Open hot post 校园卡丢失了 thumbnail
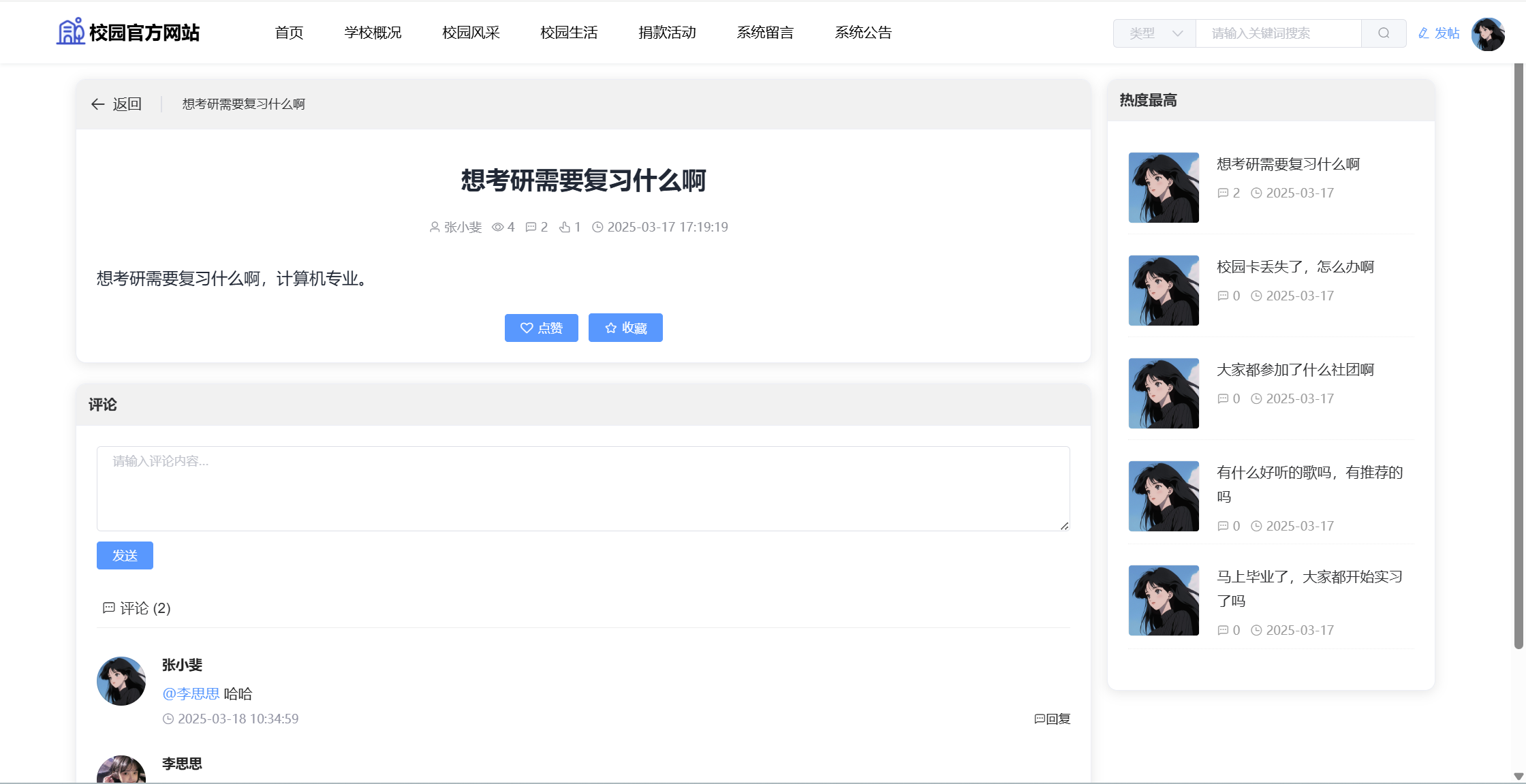This screenshot has width=1526, height=784. pyautogui.click(x=1164, y=290)
